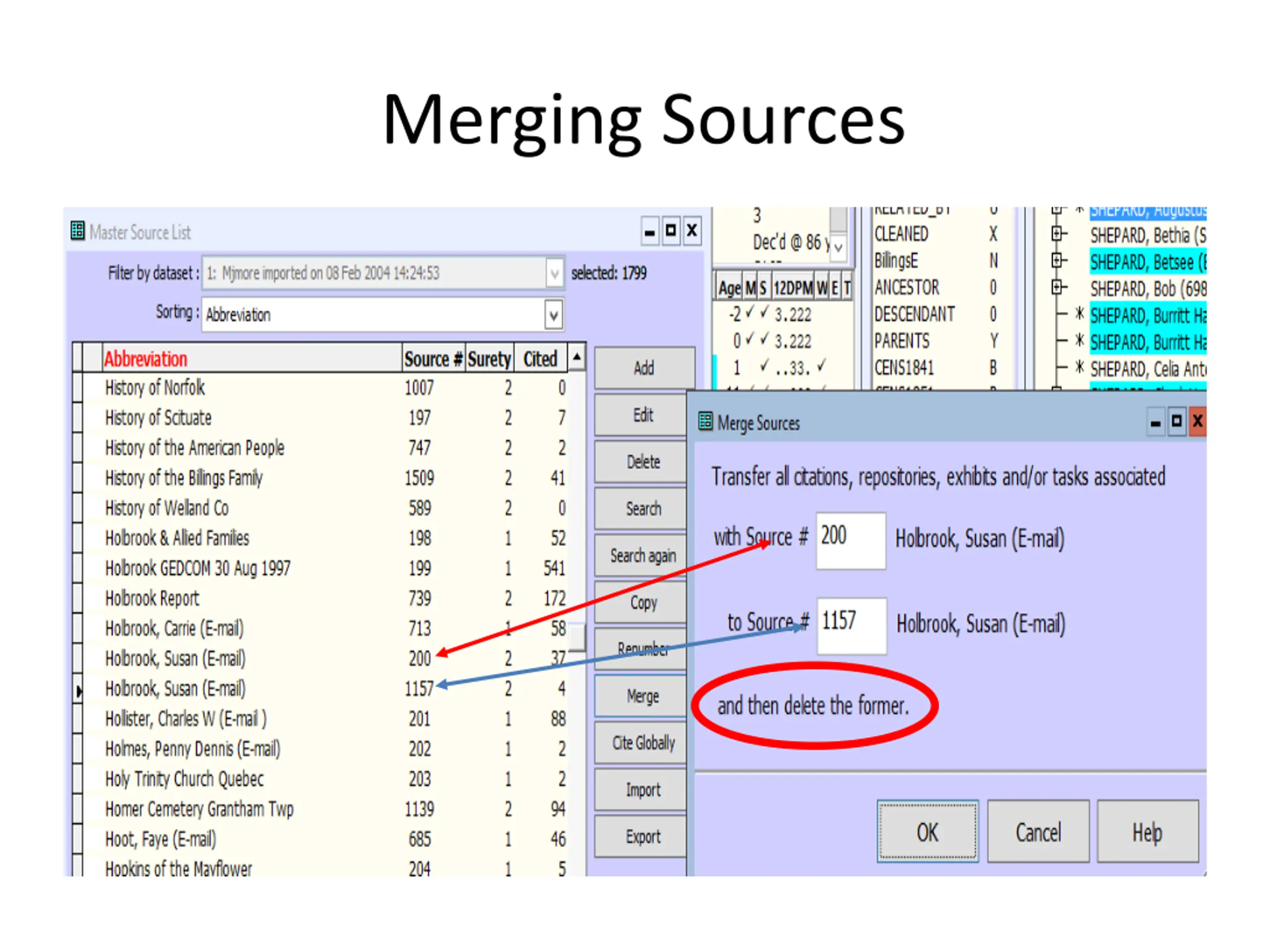The height and width of the screenshot is (952, 1270).
Task: Click the 12DPM column header
Action: pos(793,288)
